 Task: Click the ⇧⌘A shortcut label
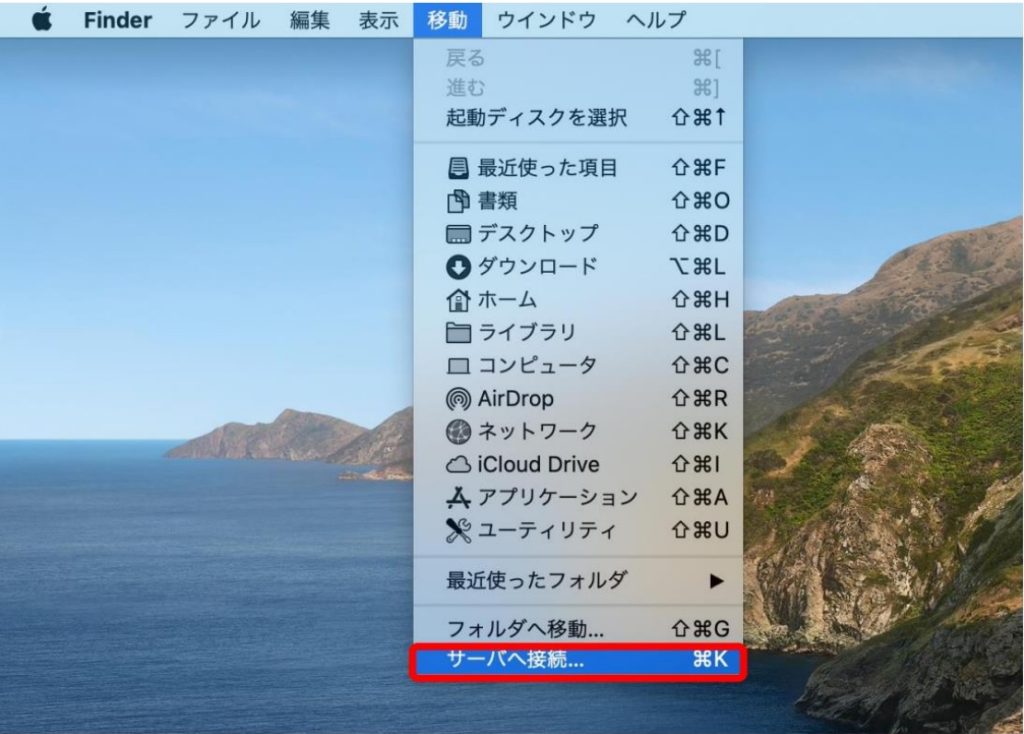[700, 498]
